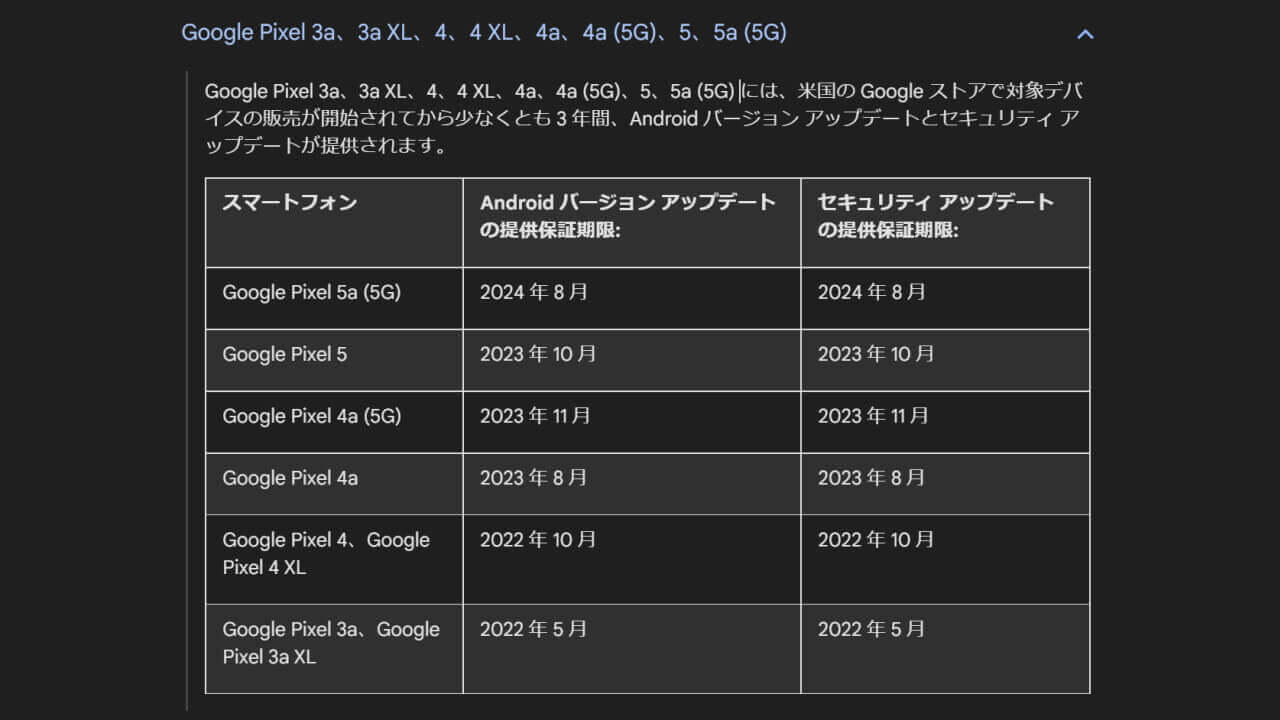Click Pixel 3a security update date 2022年5月
The image size is (1280, 720).
pos(872,630)
